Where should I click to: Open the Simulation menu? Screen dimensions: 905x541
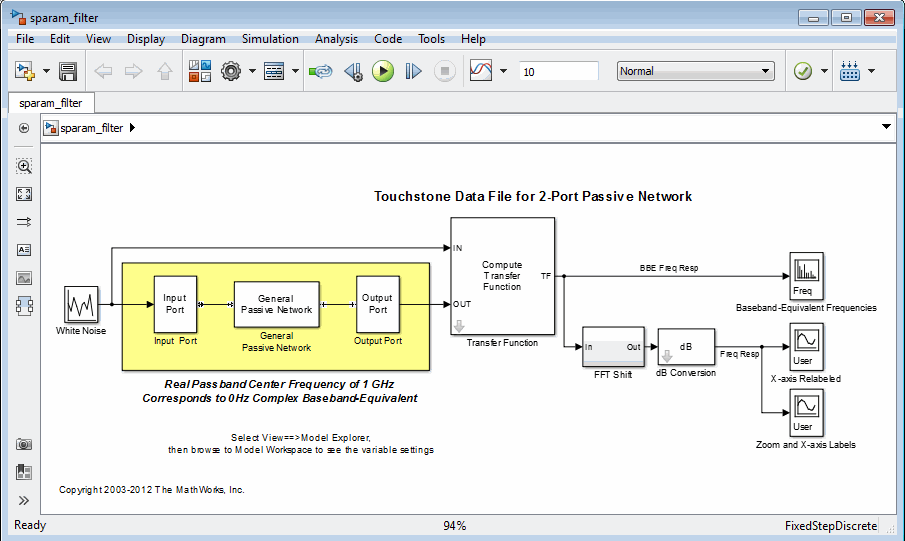pos(270,39)
